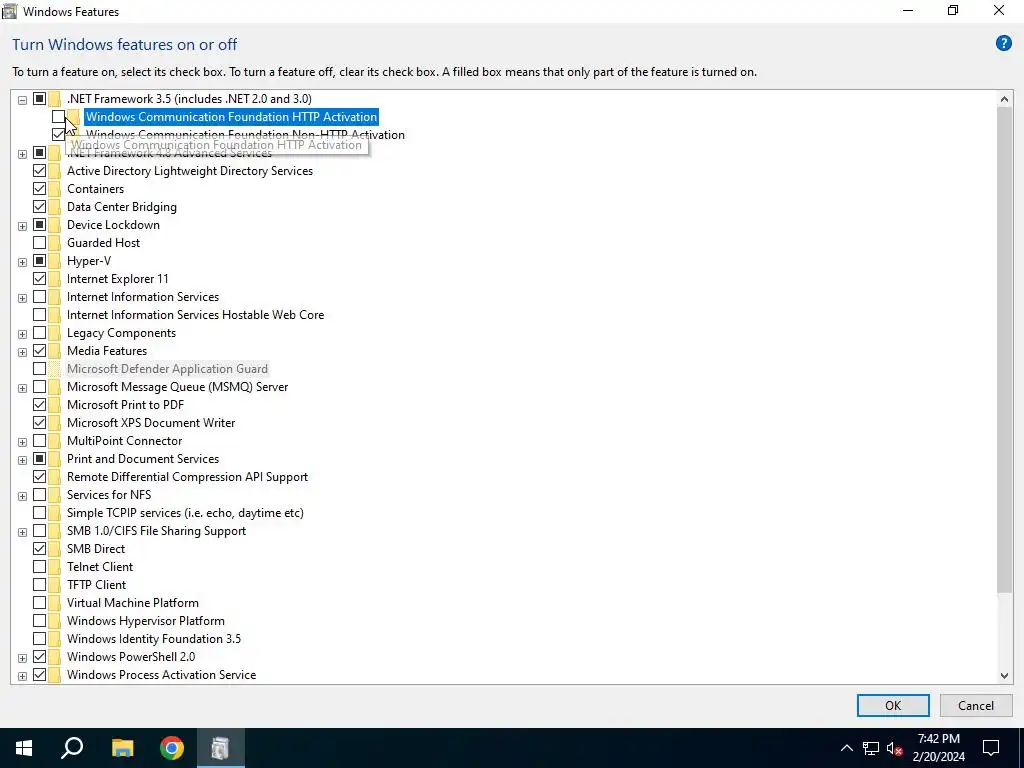Click the folder icon beside Containers
Viewport: 1024px width, 768px height.
[x=54, y=189]
